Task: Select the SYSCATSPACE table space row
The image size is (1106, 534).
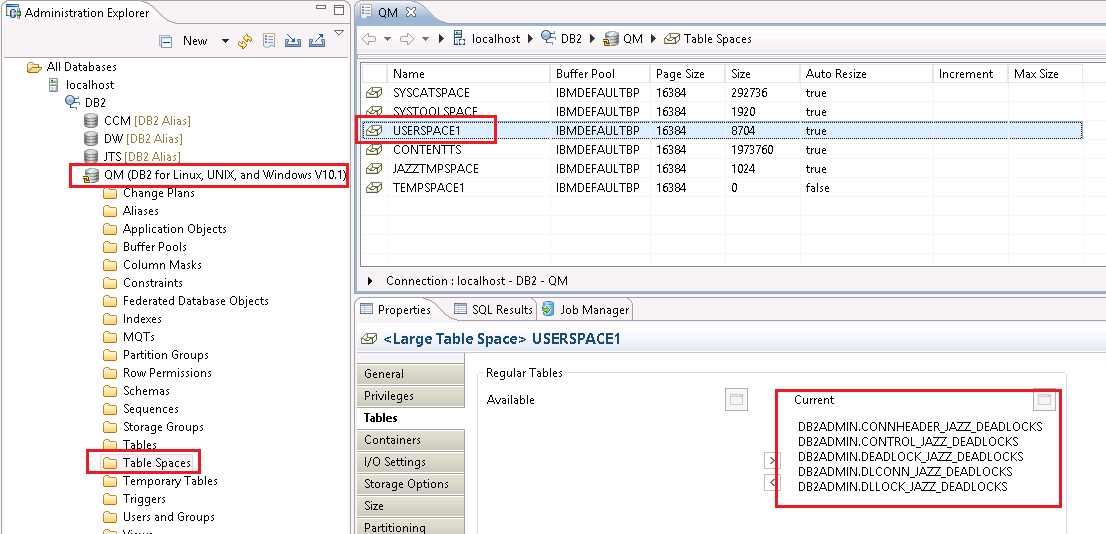Action: point(722,93)
